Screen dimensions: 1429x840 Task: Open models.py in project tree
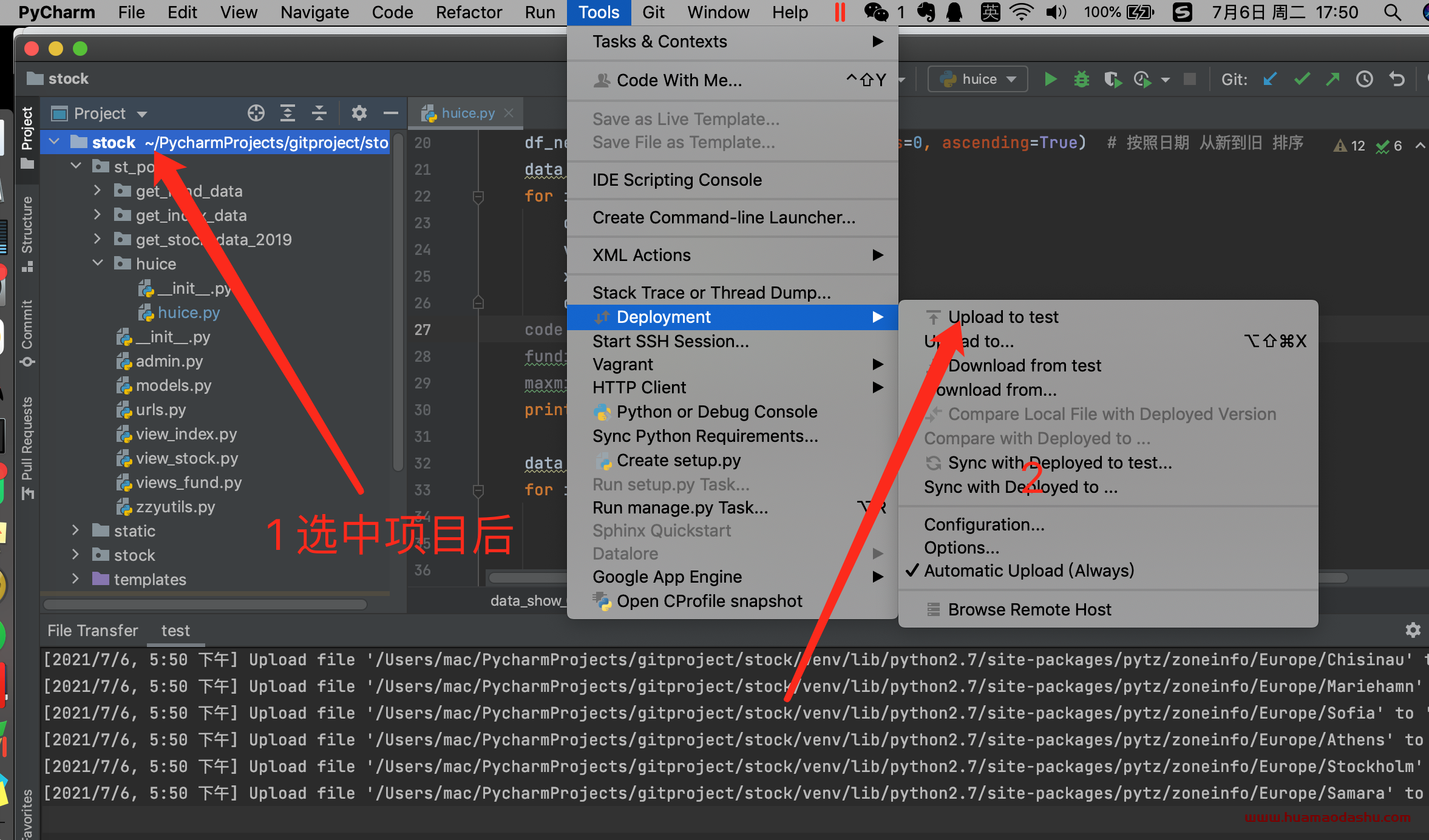[173, 385]
